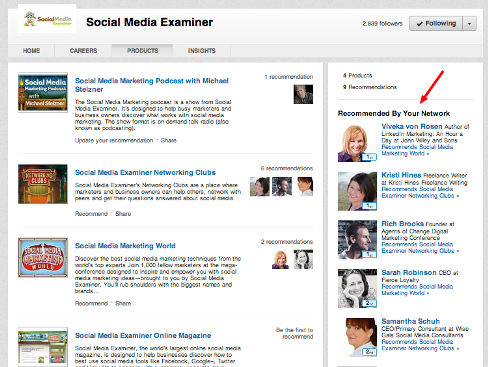
Task: Open the HOME tab
Action: [x=31, y=51]
